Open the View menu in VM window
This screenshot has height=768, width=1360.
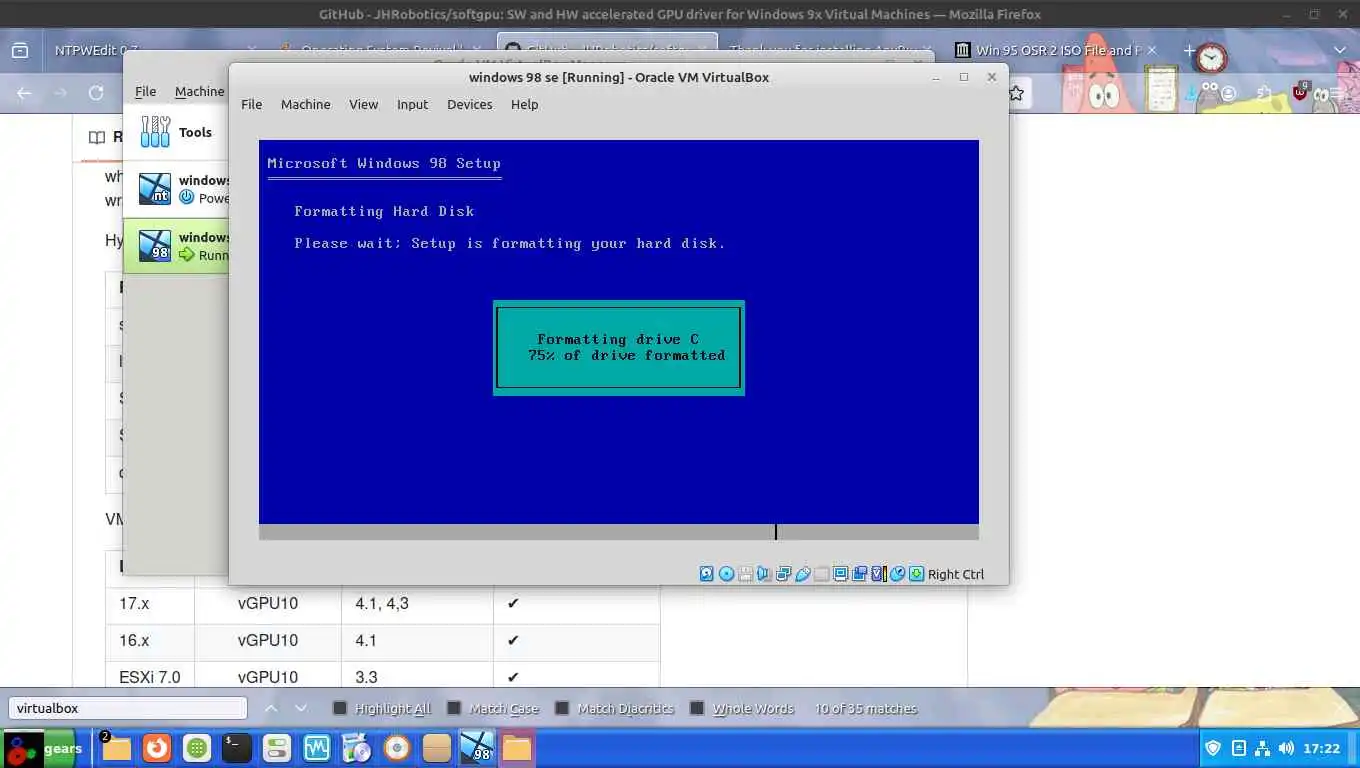point(363,104)
